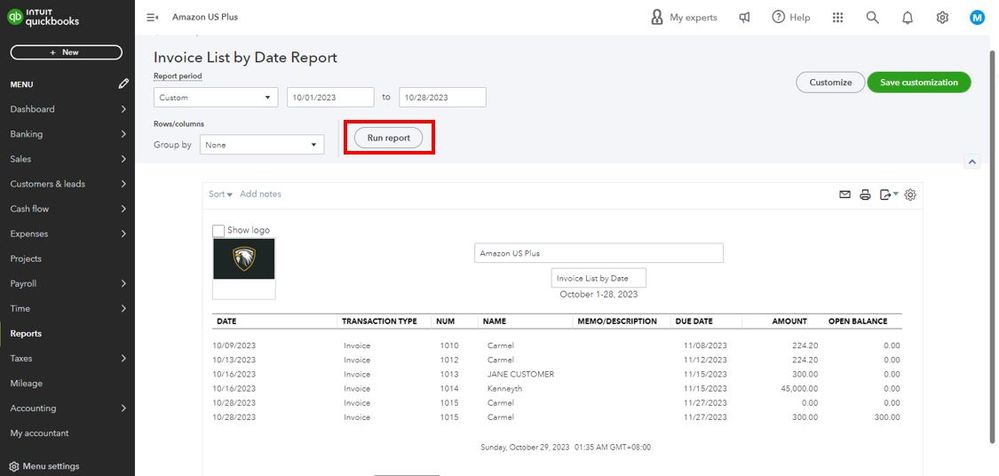This screenshot has width=999, height=476.
Task: Open the notifications bell
Action: 907,18
